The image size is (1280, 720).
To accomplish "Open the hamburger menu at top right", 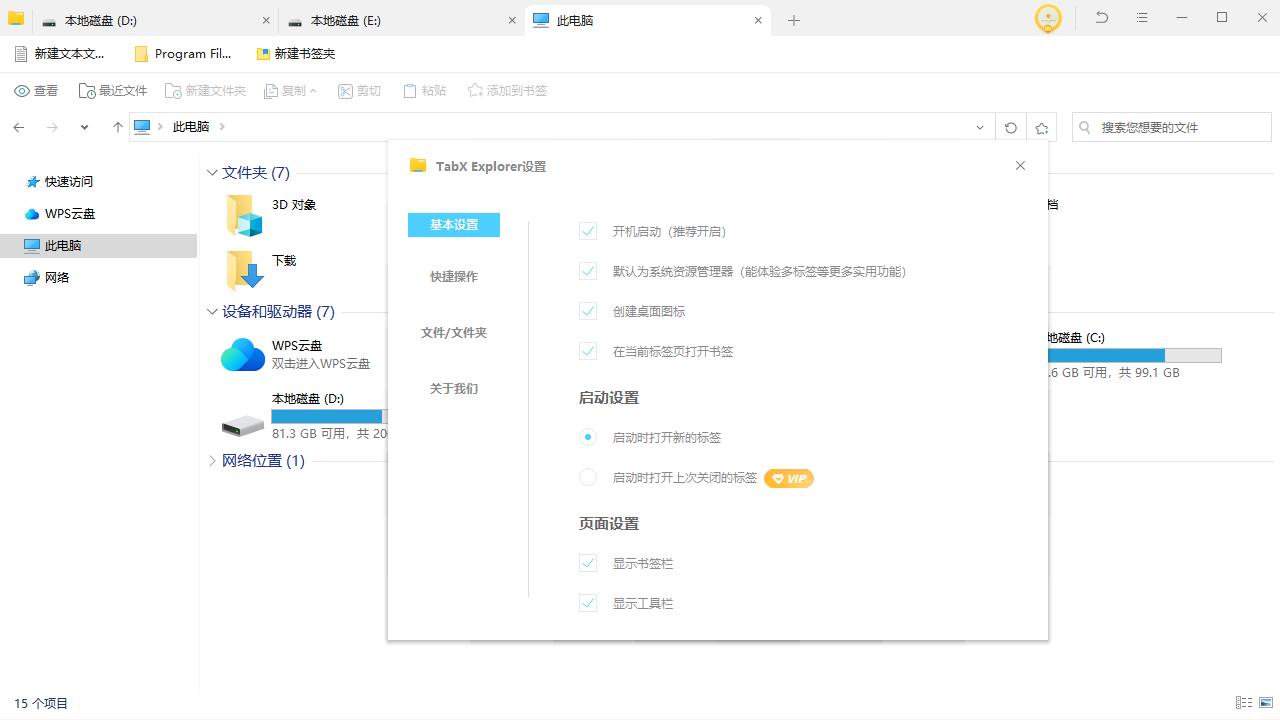I will tap(1142, 17).
